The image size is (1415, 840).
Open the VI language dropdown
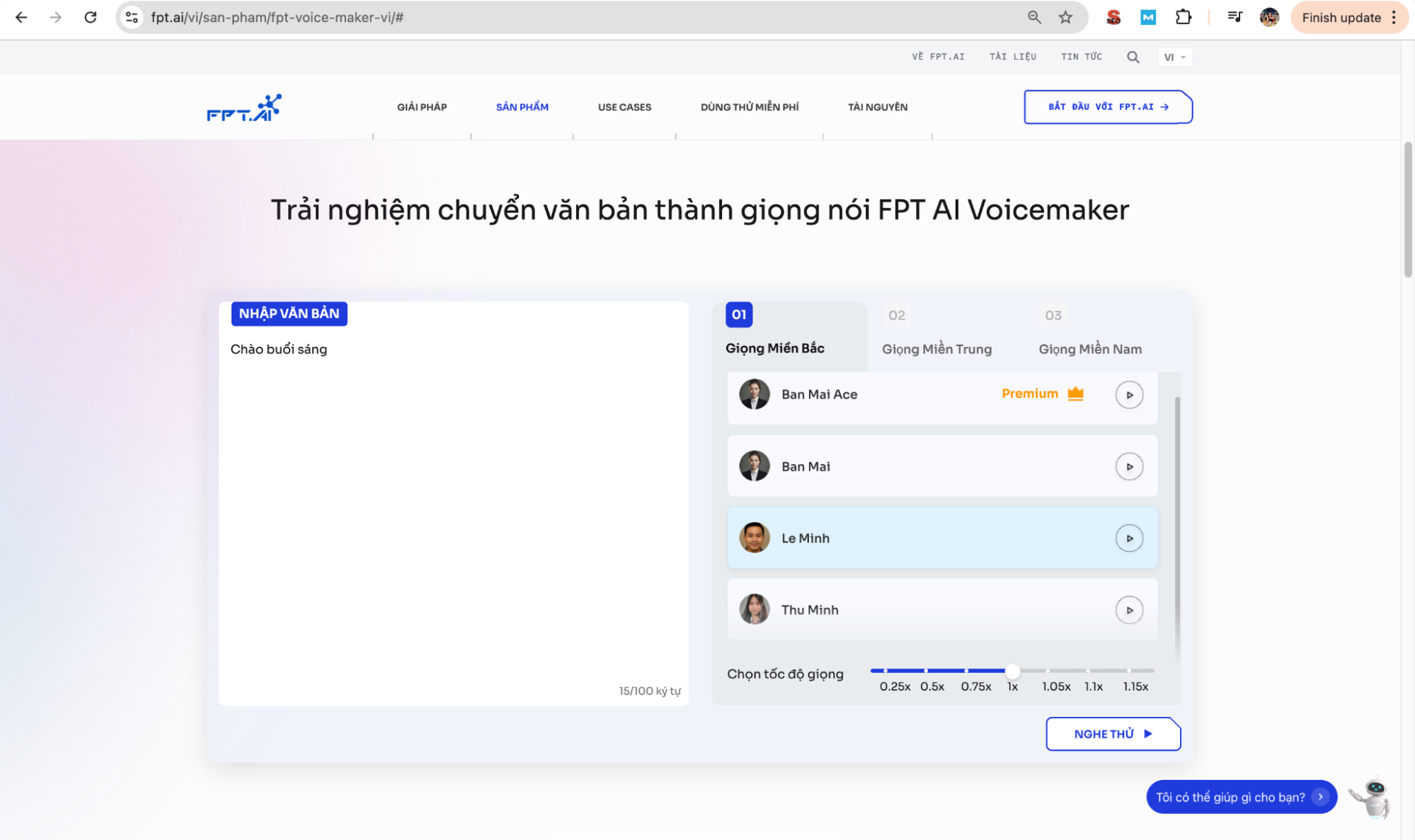[x=1174, y=57]
